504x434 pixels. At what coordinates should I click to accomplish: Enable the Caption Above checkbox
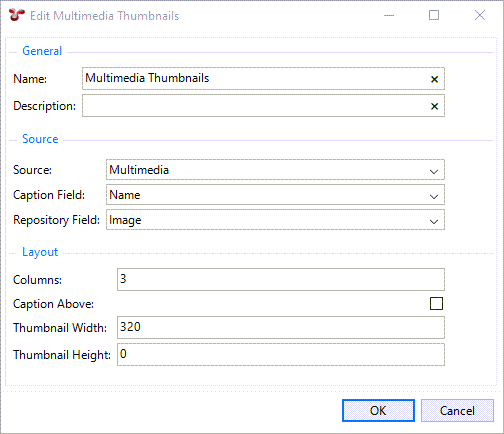tap(436, 304)
